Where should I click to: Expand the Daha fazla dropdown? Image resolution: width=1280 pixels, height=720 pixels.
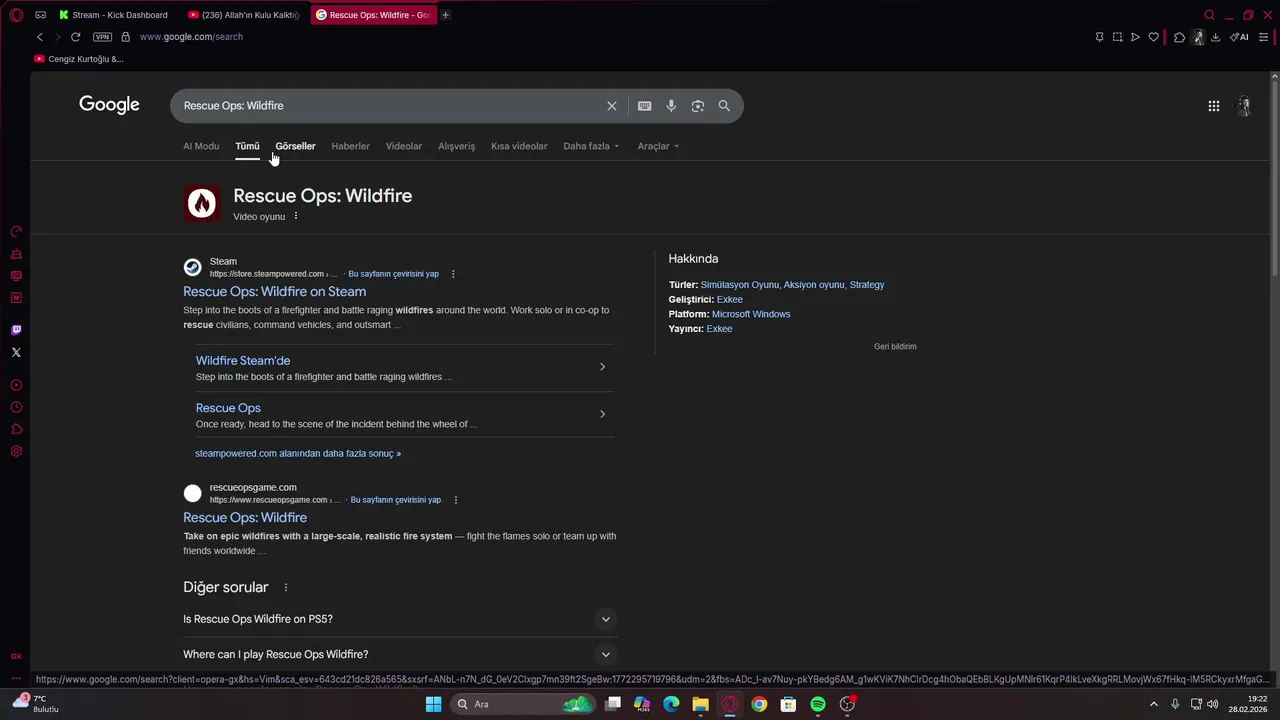pos(591,146)
